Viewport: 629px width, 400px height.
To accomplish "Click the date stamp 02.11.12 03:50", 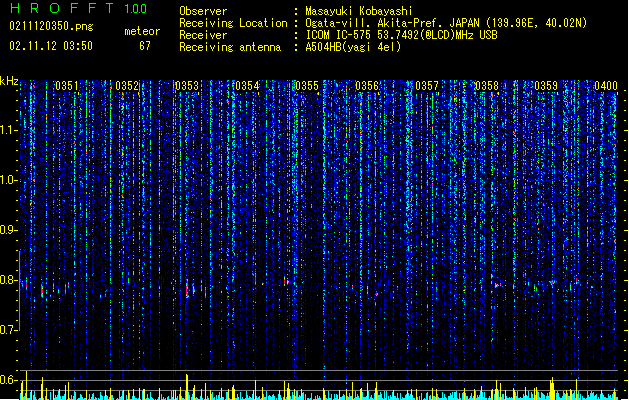I will [51, 45].
